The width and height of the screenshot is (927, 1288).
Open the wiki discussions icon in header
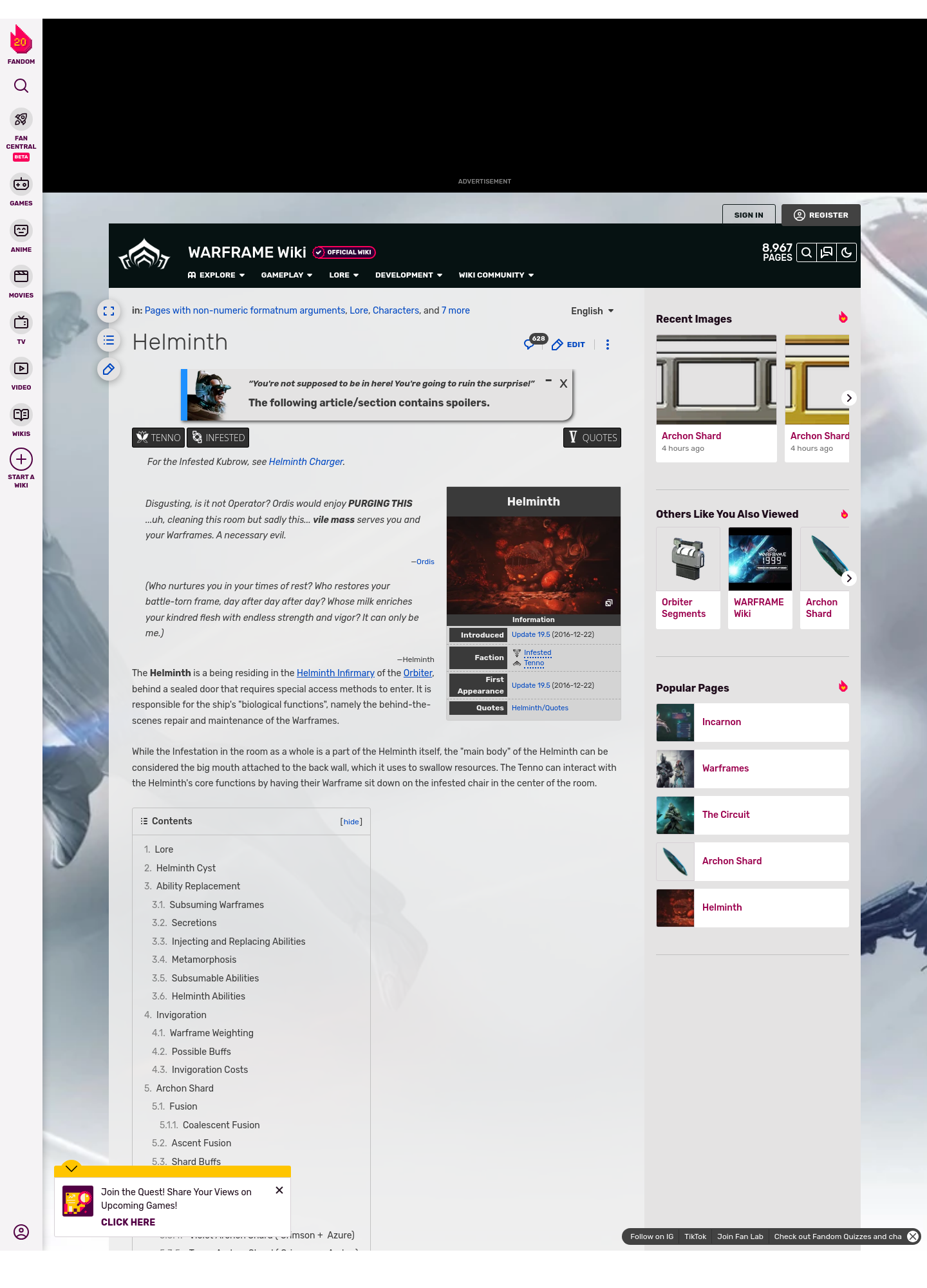coord(827,252)
